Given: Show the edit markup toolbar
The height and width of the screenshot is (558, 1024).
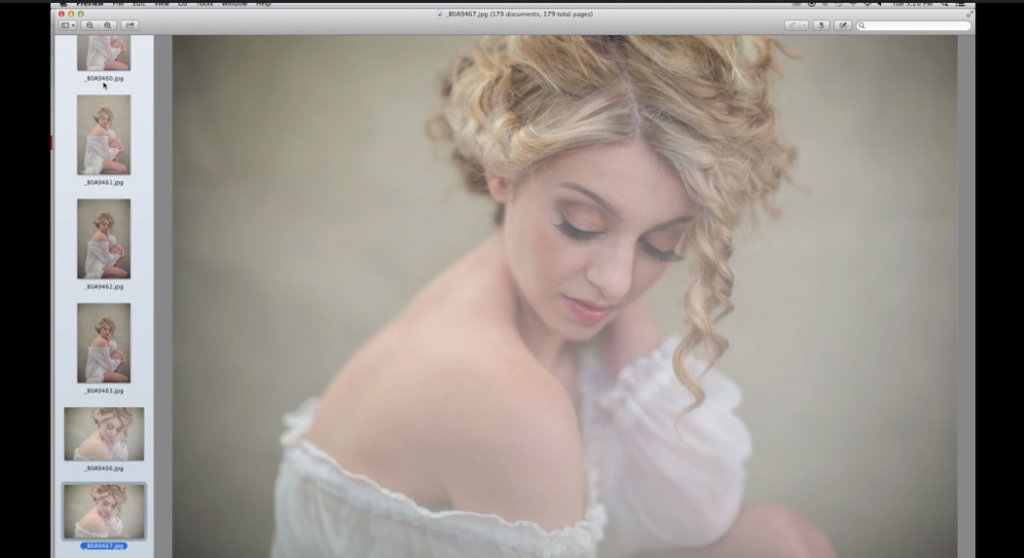Looking at the screenshot, I should tap(842, 25).
